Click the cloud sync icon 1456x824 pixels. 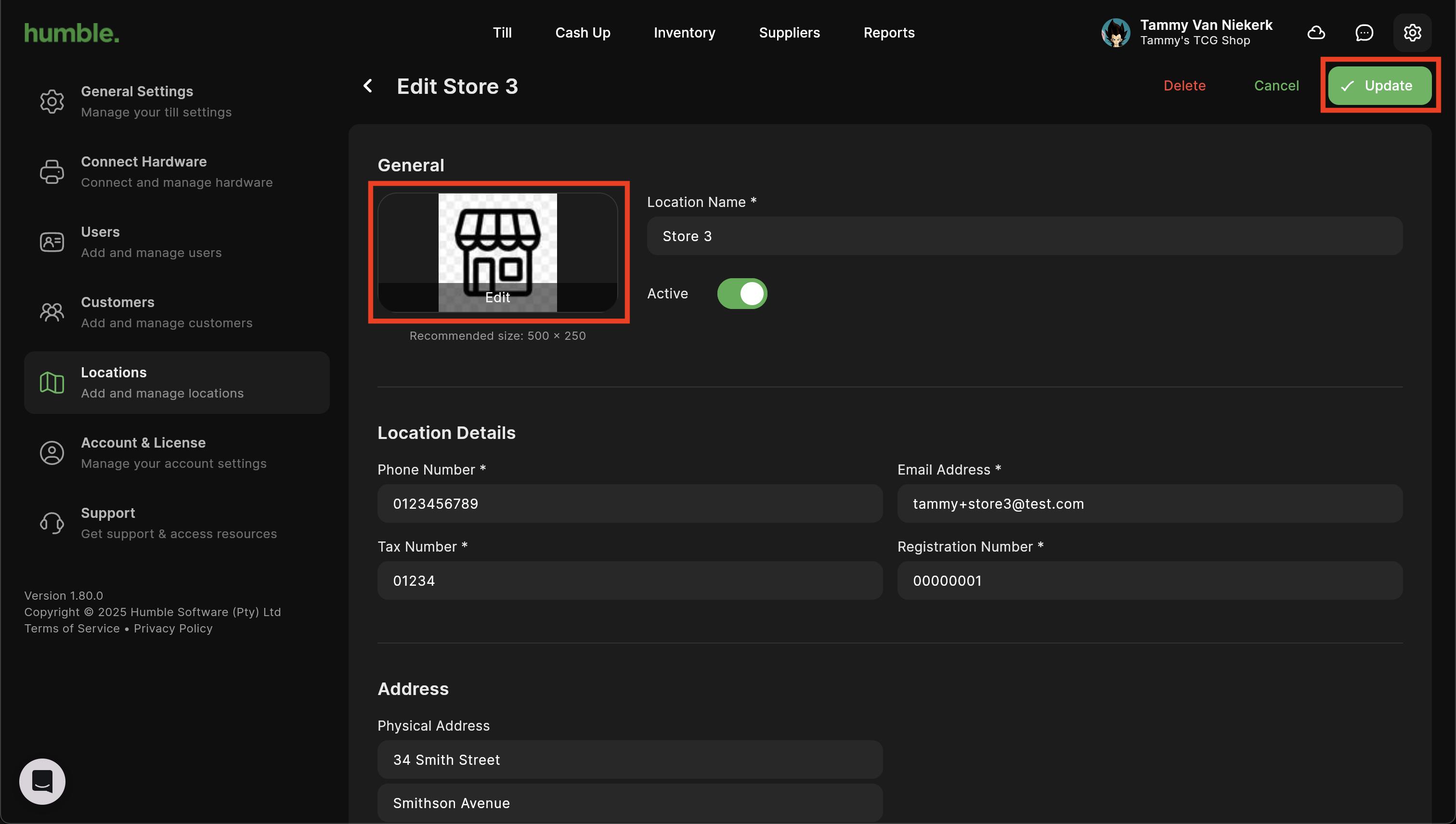click(x=1316, y=33)
